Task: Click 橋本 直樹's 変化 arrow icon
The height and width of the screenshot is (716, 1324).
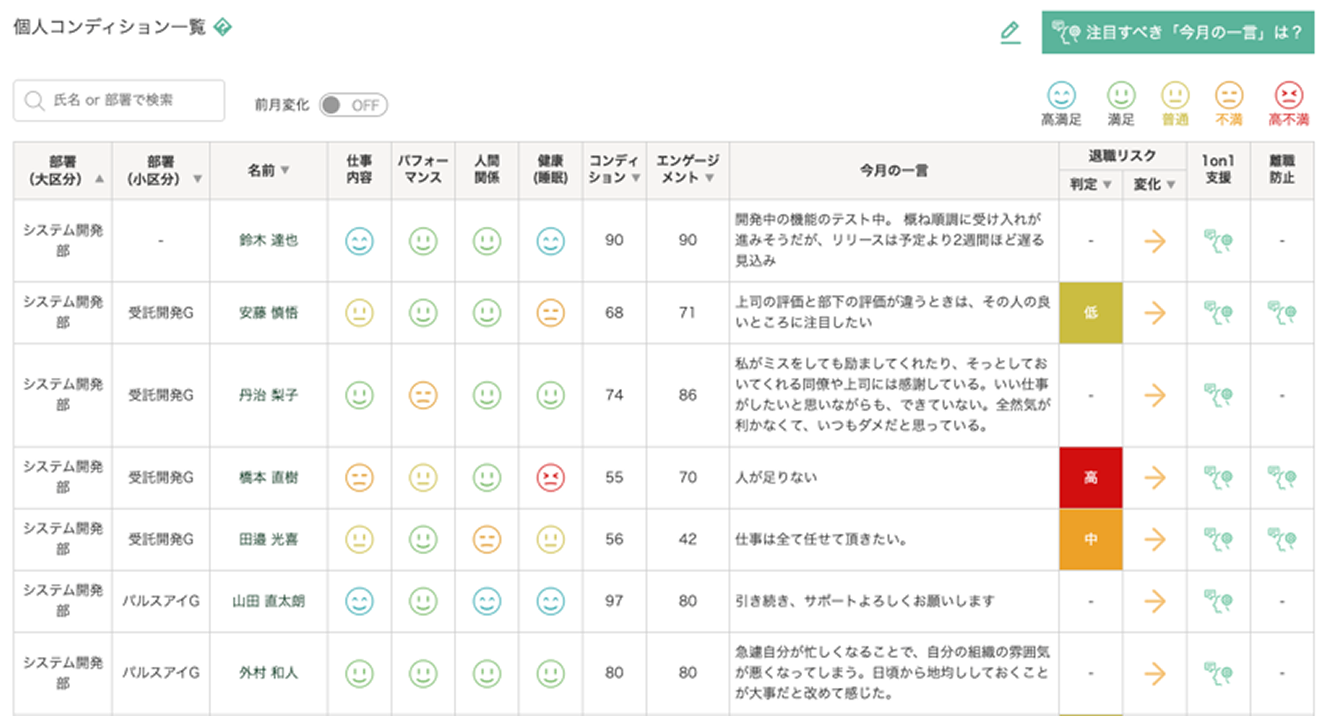Action: point(1155,478)
